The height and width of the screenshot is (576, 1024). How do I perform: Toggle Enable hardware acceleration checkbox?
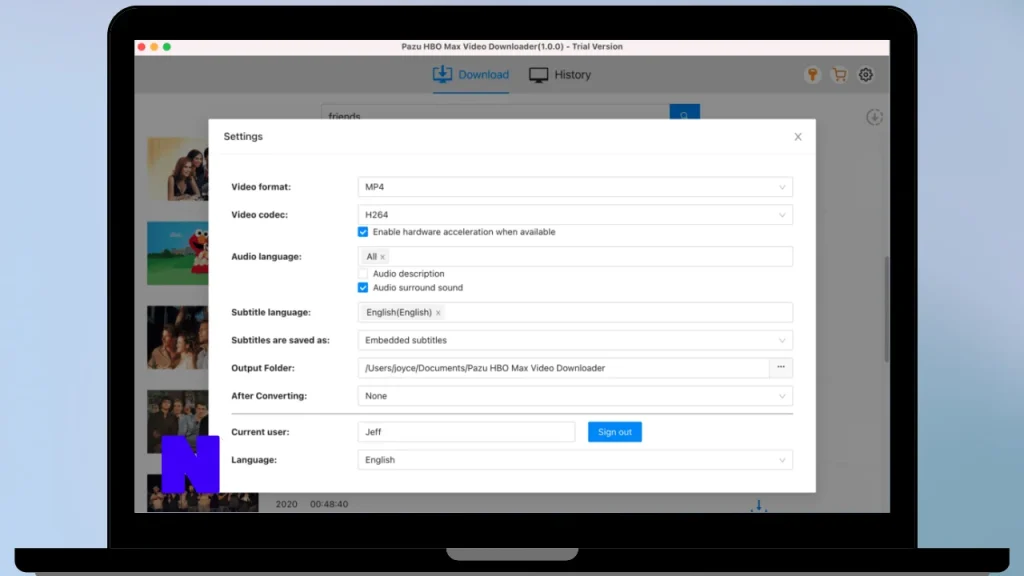(x=362, y=232)
